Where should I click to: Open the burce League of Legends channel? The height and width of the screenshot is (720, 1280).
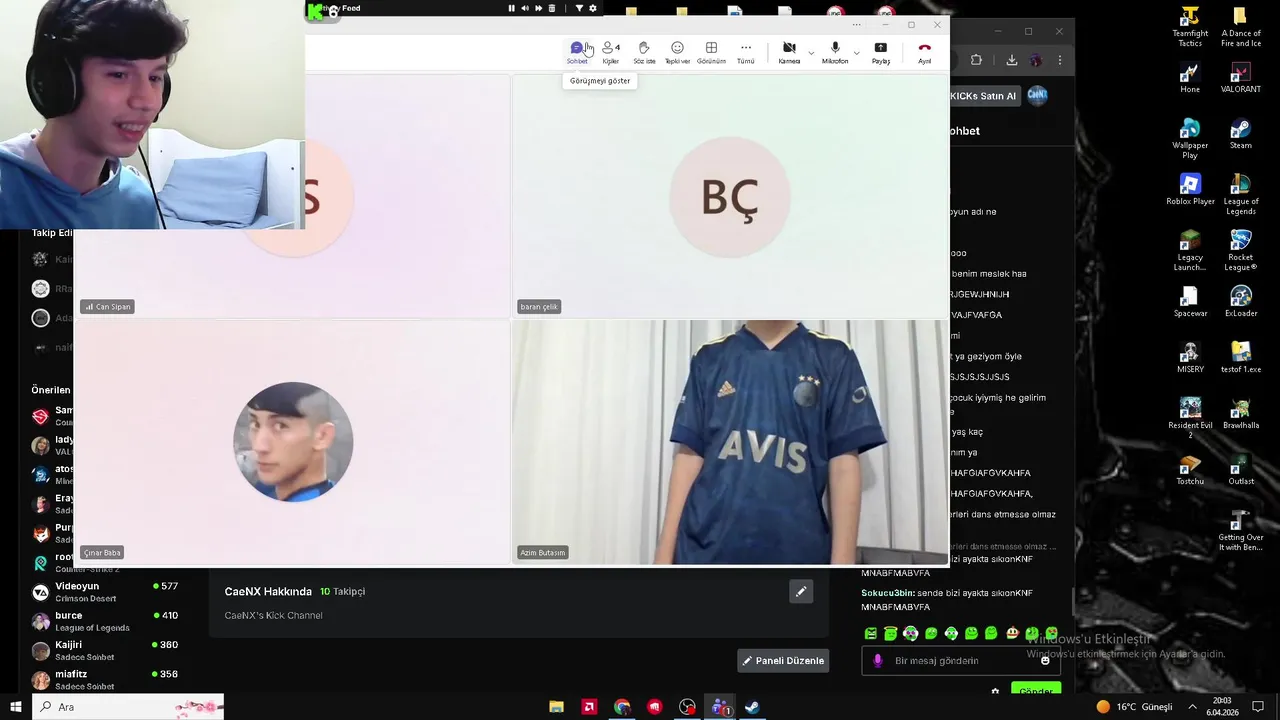[x=105, y=621]
